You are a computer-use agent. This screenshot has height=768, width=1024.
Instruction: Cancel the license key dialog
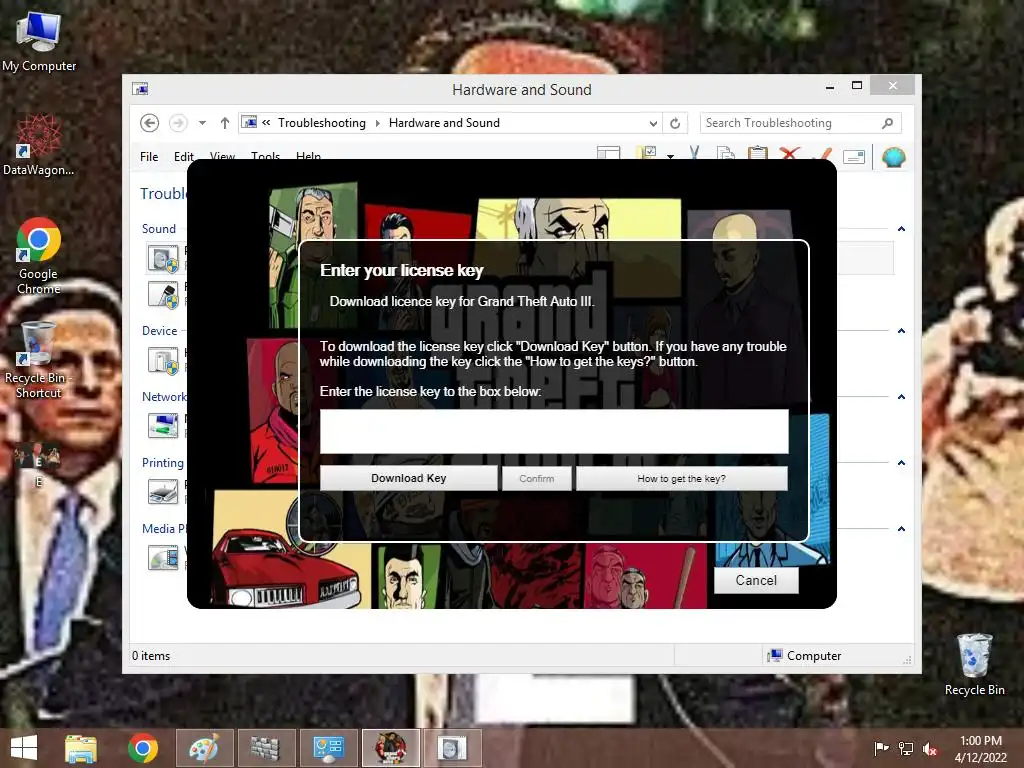click(x=756, y=580)
